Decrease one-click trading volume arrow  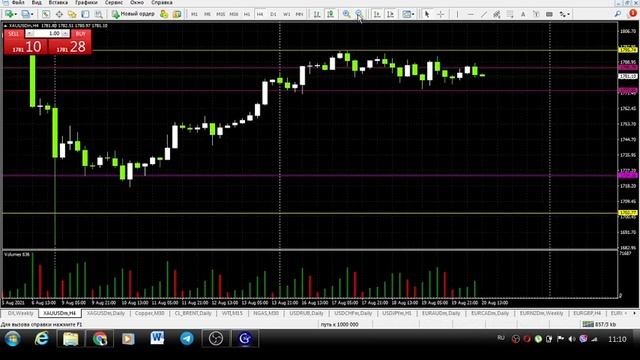coord(30,33)
